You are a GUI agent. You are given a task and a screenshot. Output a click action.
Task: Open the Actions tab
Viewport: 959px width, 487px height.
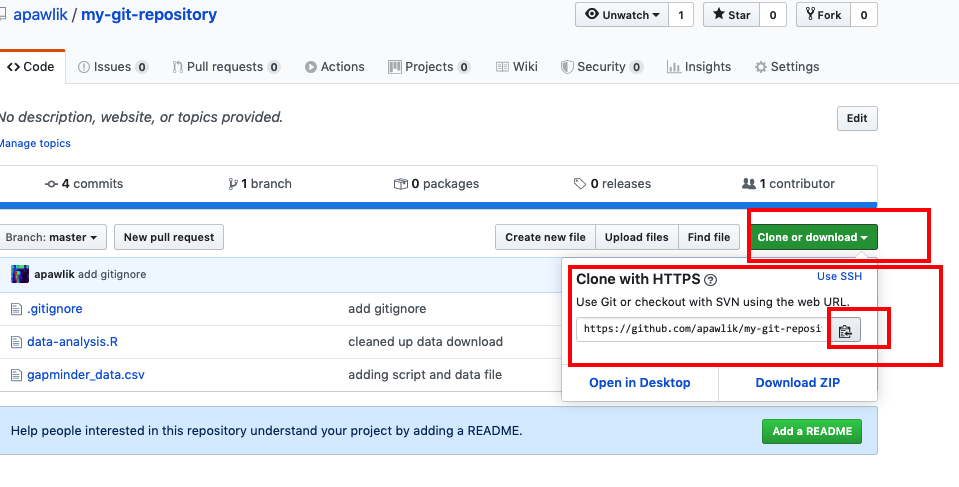[335, 67]
